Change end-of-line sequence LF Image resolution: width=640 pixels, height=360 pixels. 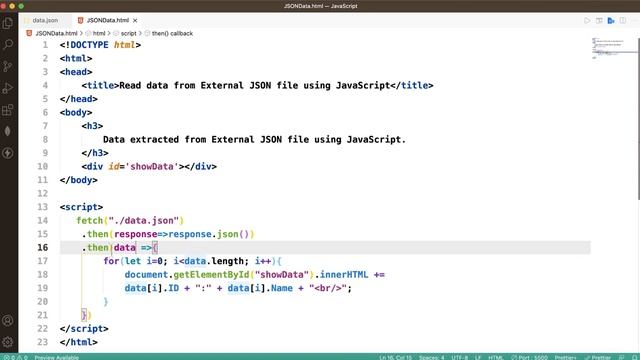tap(478, 357)
